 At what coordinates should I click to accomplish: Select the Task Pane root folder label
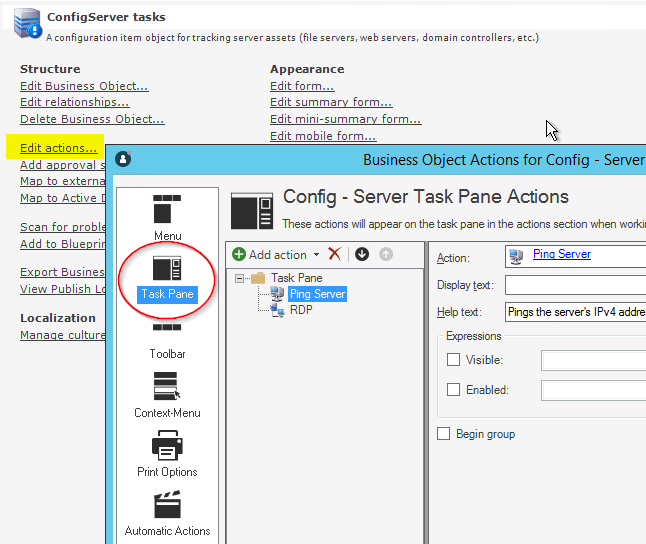coord(297,278)
